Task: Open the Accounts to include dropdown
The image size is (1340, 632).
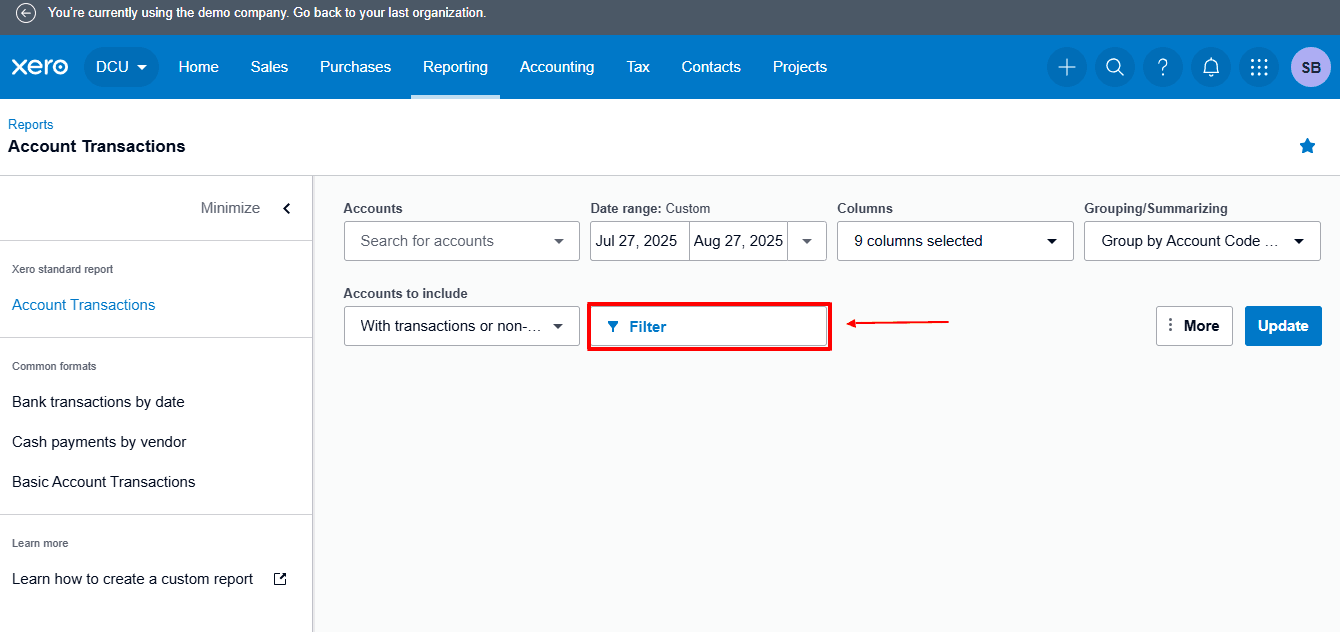Action: coord(461,326)
